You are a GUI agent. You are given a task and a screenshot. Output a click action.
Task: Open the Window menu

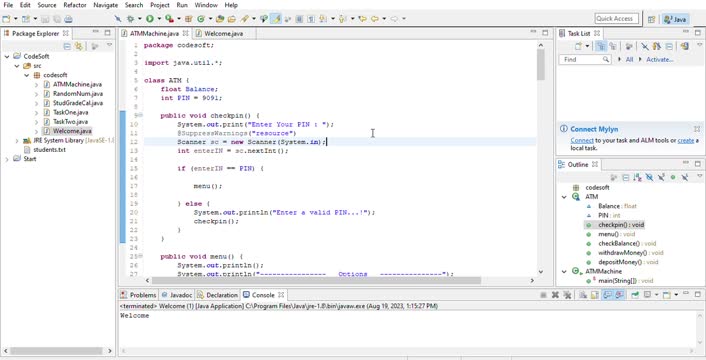coord(205,5)
